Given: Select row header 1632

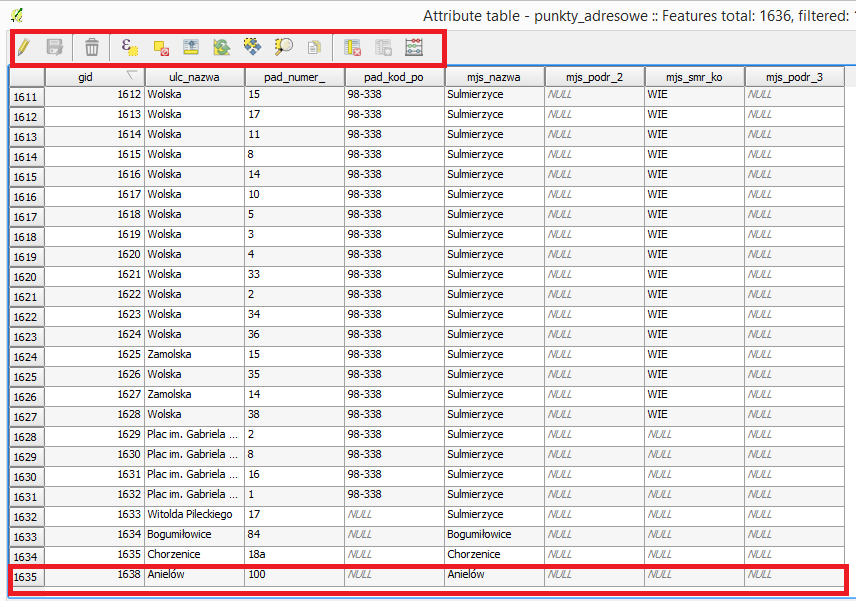Looking at the screenshot, I should (27, 517).
